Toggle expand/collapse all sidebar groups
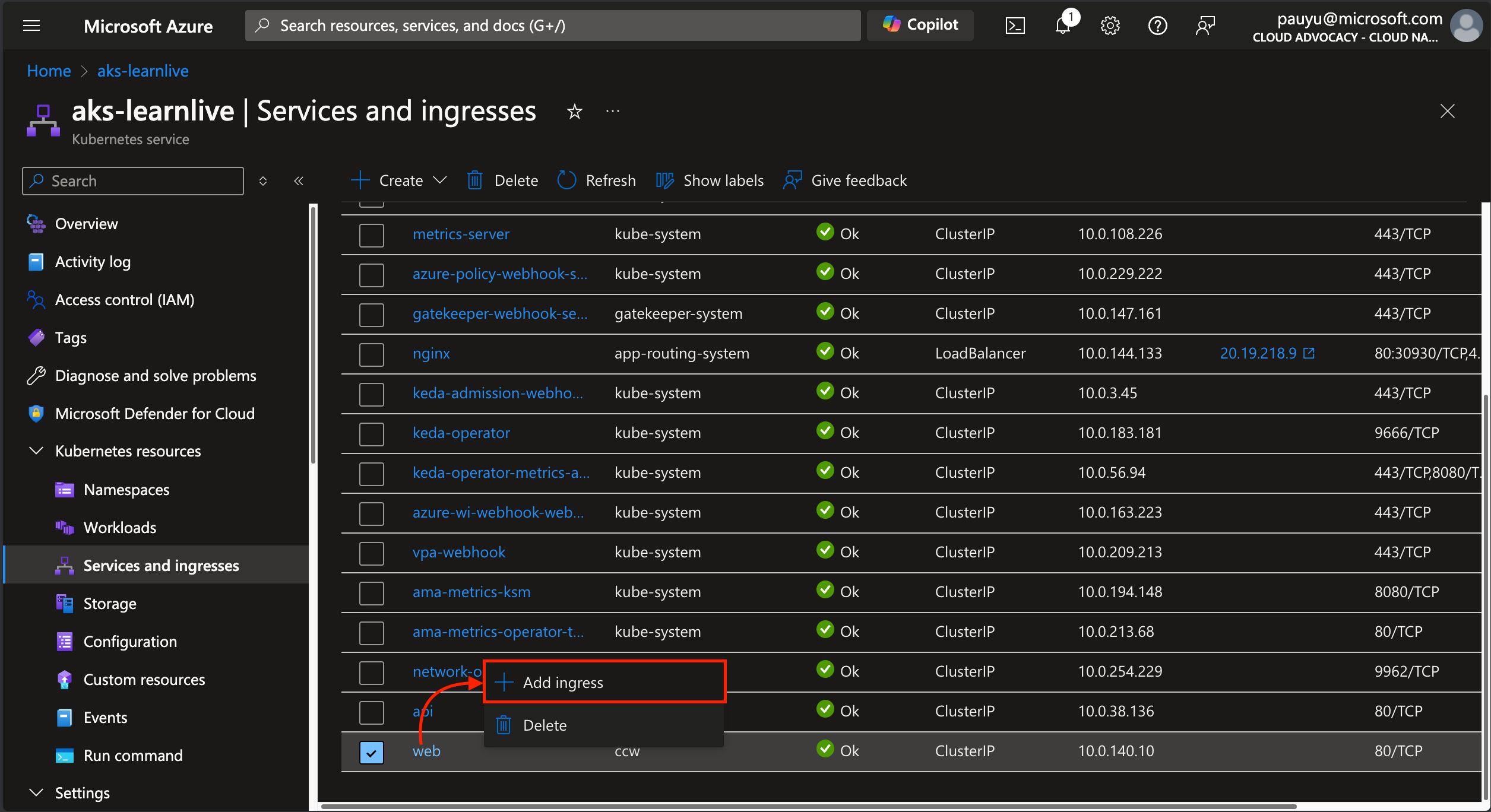The image size is (1491, 812). tap(263, 180)
